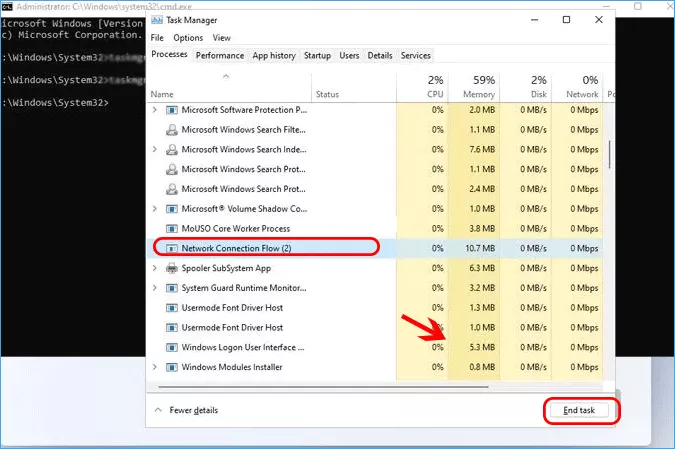Click the 3.8 MB memory value
The width and height of the screenshot is (675, 449).
point(482,229)
